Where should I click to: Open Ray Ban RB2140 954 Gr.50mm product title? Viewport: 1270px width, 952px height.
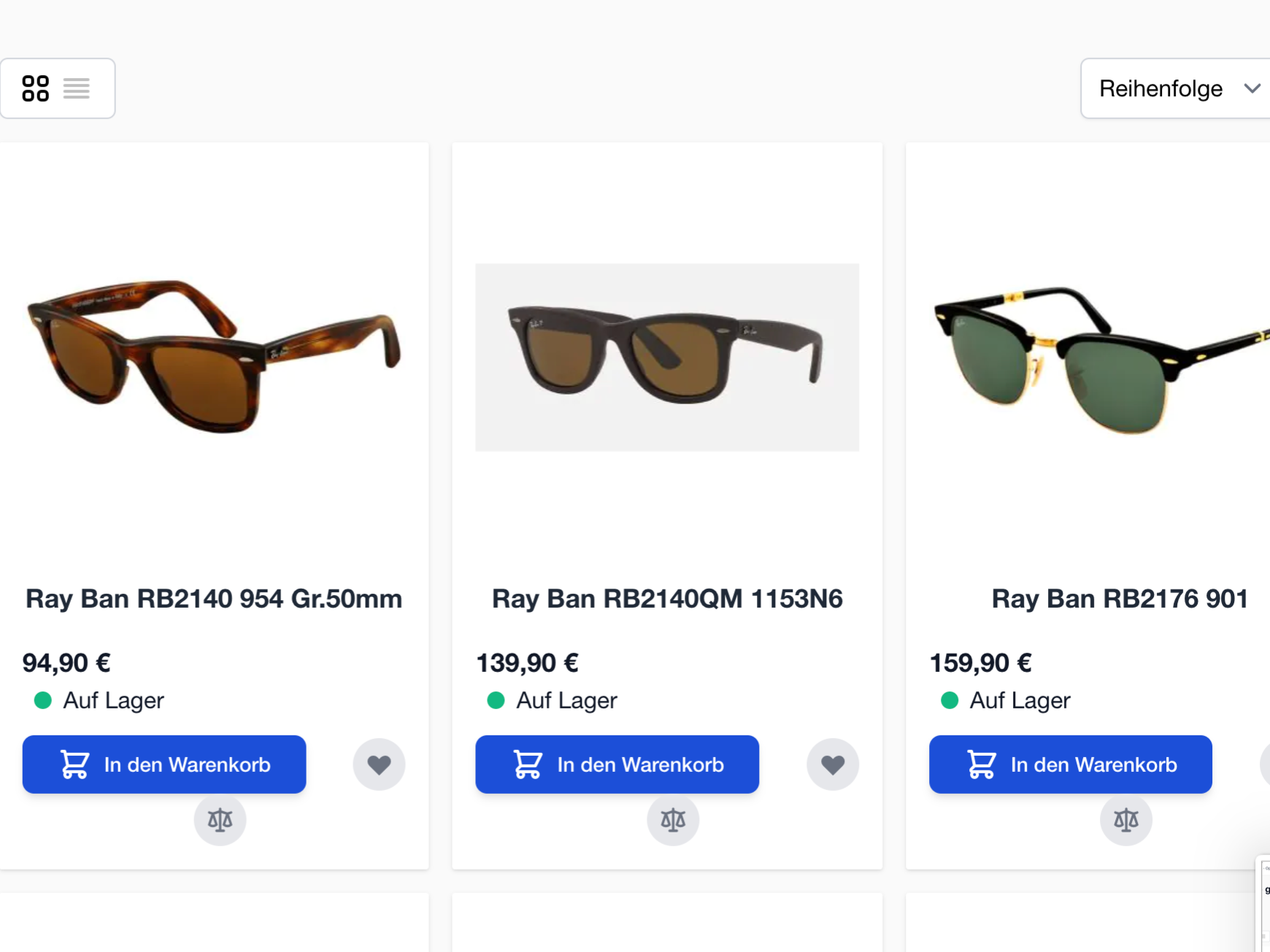coord(214,599)
